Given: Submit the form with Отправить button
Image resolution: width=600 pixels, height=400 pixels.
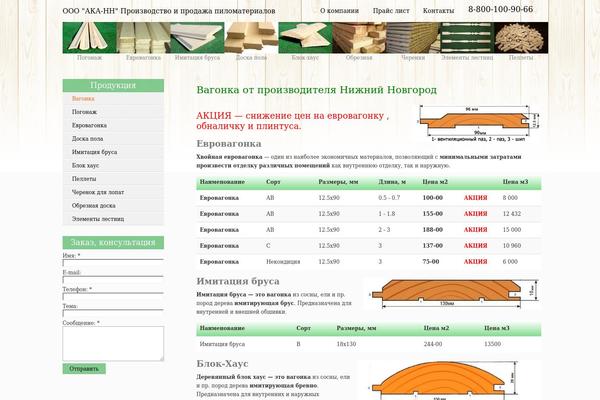Looking at the screenshot, I should coord(84,369).
